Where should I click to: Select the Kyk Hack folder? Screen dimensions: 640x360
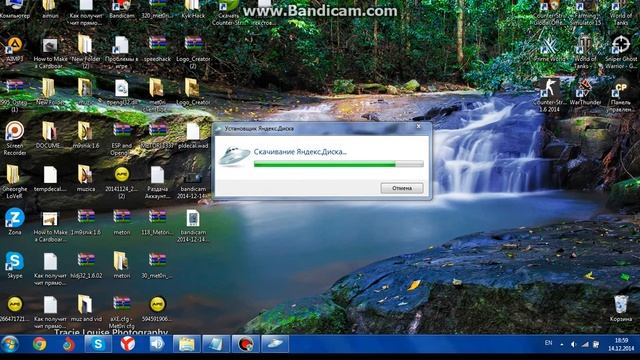(x=193, y=10)
